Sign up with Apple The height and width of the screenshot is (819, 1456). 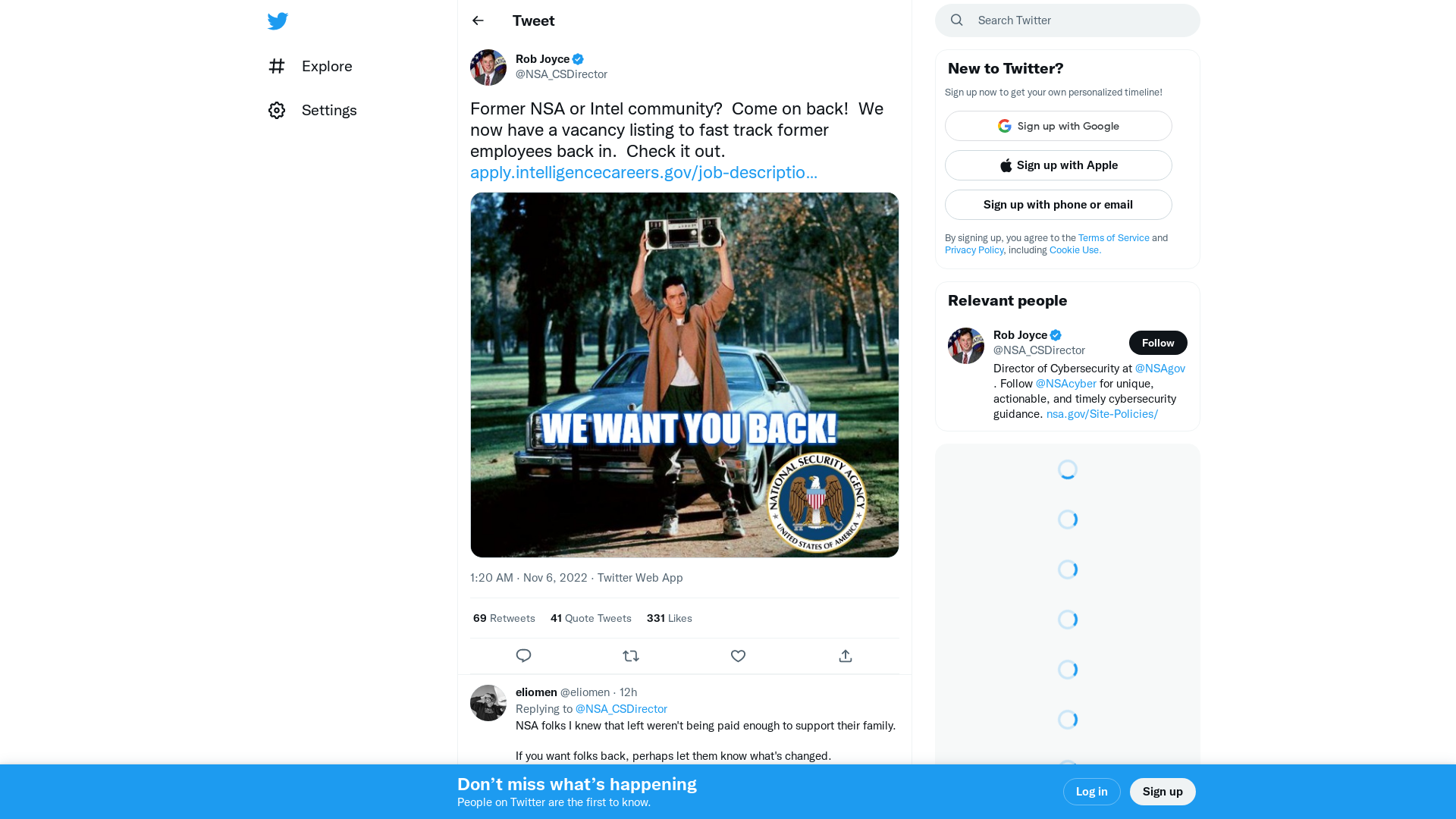[1058, 165]
